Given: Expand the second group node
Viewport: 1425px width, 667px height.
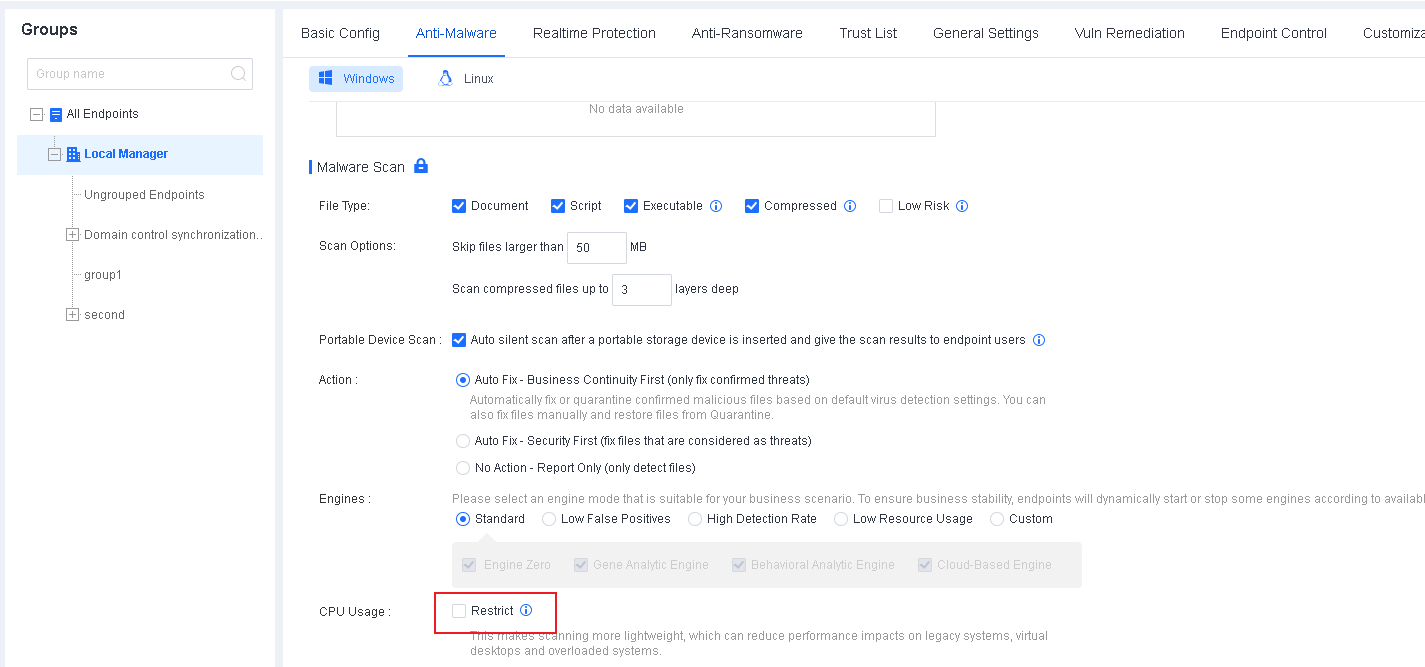Looking at the screenshot, I should (72, 315).
